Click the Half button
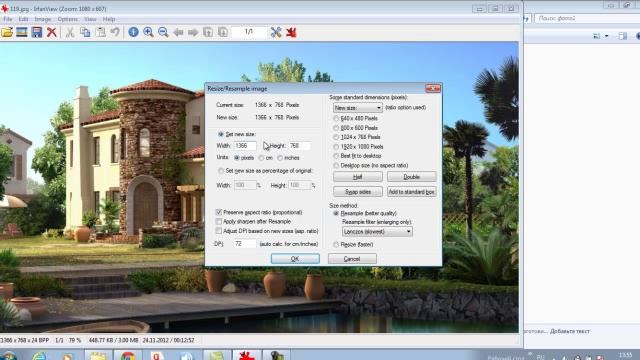Image resolution: width=640 pixels, height=360 pixels. click(x=358, y=177)
